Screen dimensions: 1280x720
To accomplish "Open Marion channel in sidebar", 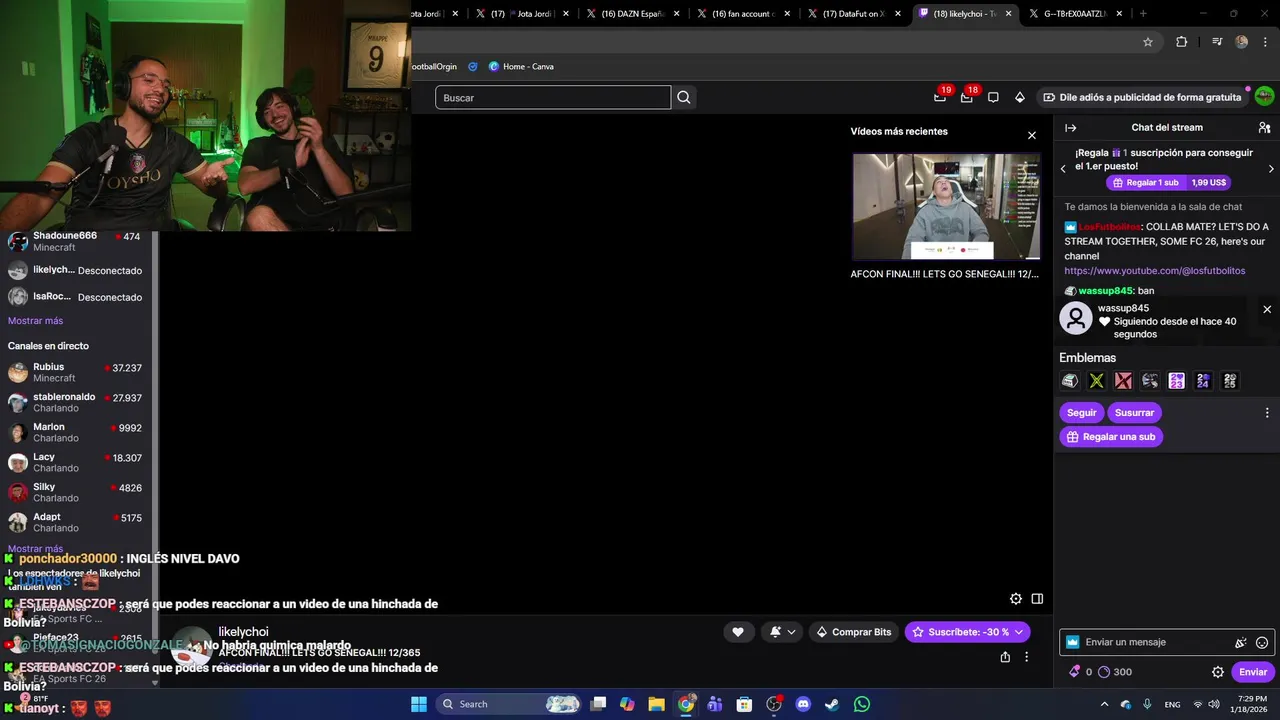I will tap(75, 433).
